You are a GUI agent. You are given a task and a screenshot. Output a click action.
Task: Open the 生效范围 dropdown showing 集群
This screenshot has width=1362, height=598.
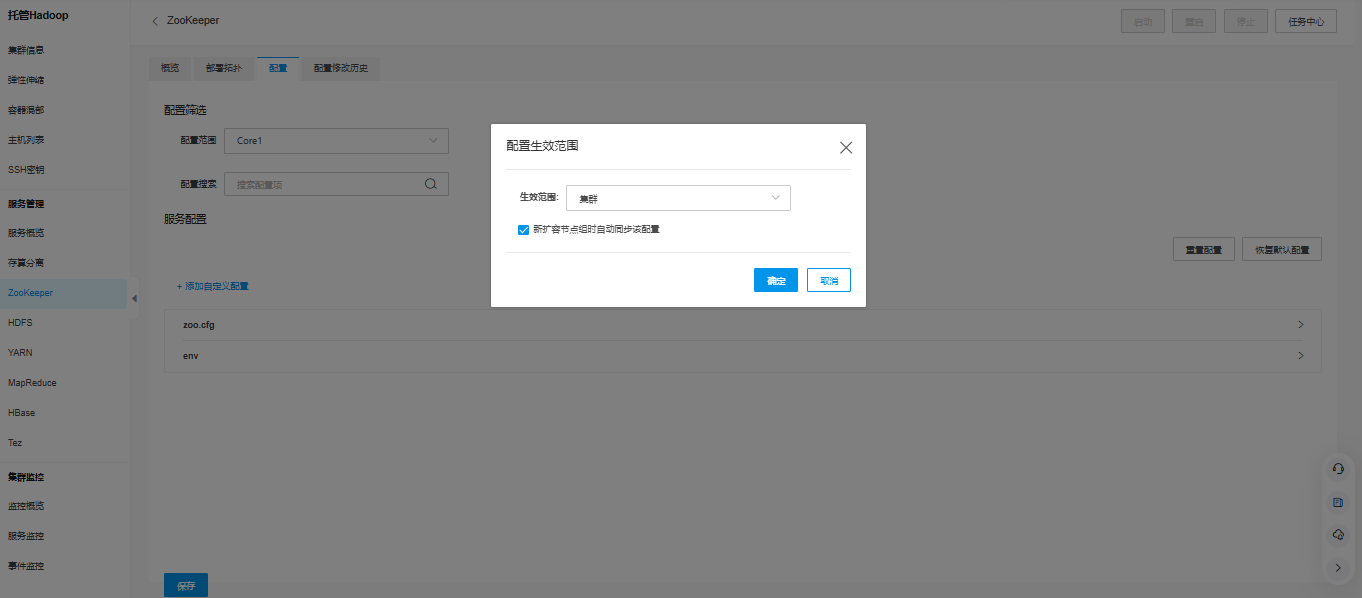click(678, 198)
